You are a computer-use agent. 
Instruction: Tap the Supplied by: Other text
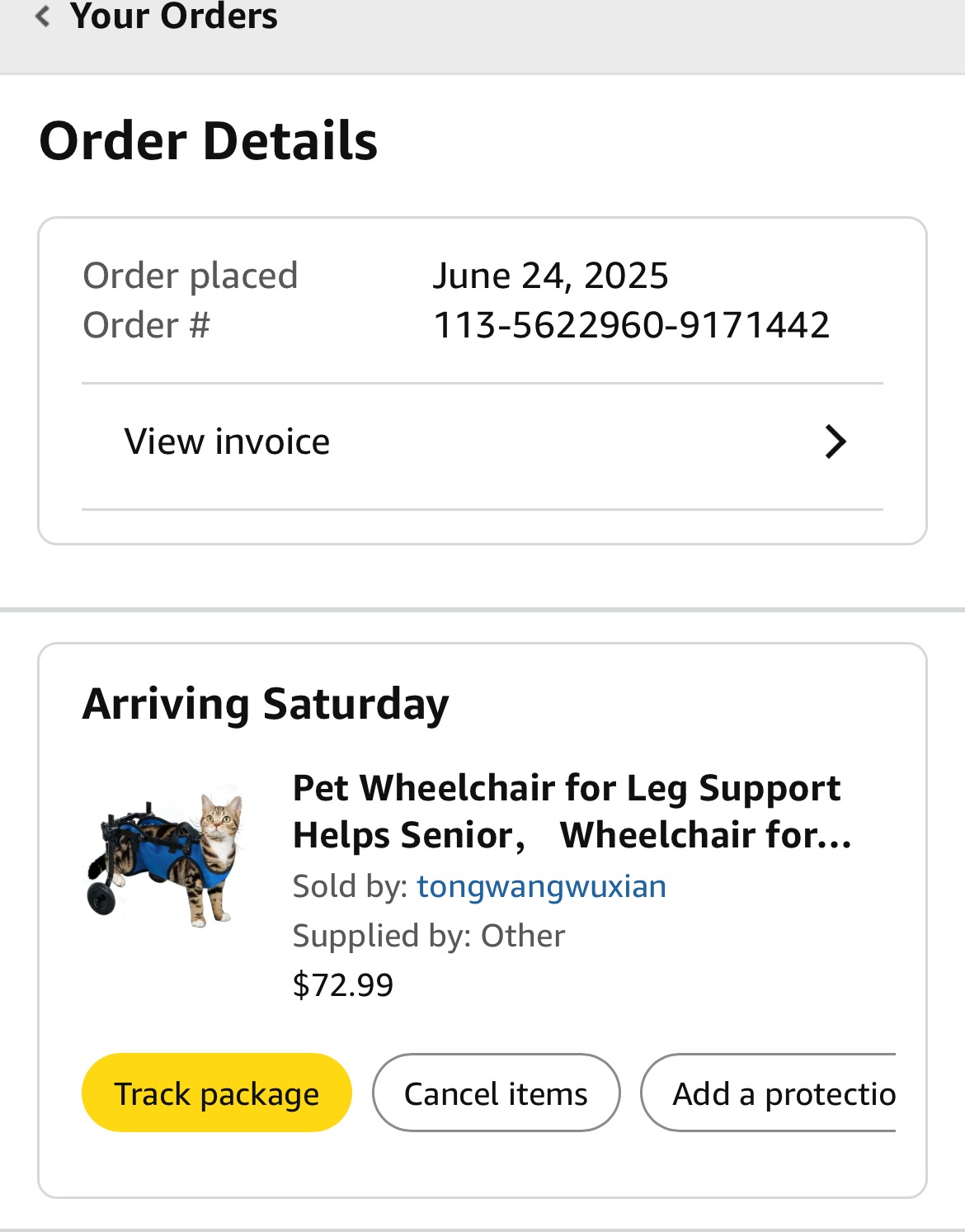[429, 936]
